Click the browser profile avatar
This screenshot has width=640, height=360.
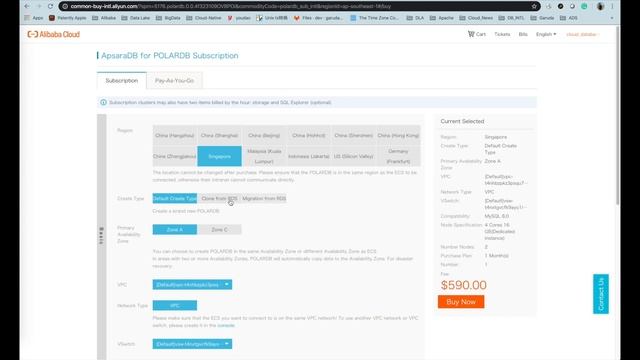coord(600,6)
